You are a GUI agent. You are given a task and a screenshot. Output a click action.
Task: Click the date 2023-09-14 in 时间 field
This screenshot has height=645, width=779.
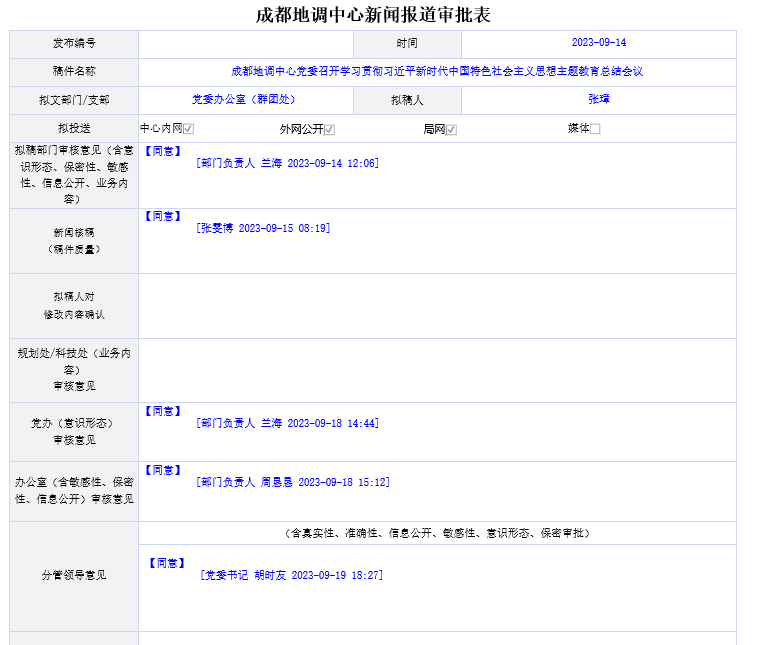(x=598, y=43)
